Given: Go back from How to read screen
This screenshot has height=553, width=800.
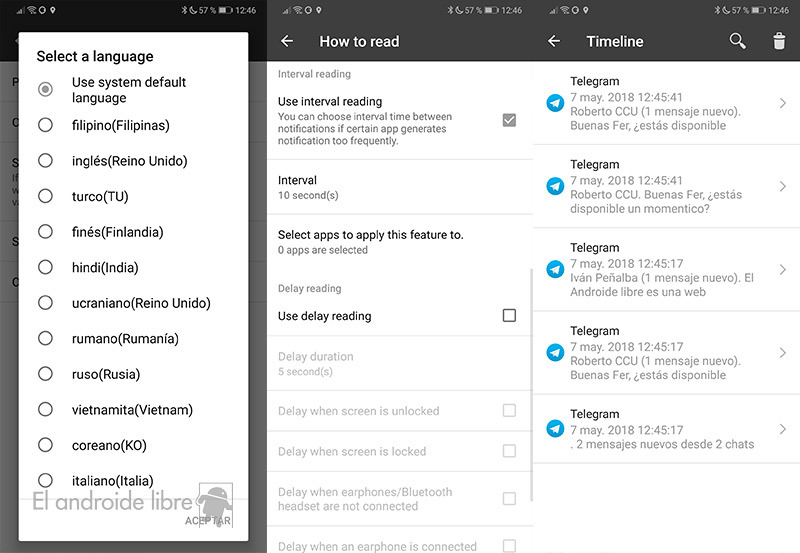Looking at the screenshot, I should 287,41.
